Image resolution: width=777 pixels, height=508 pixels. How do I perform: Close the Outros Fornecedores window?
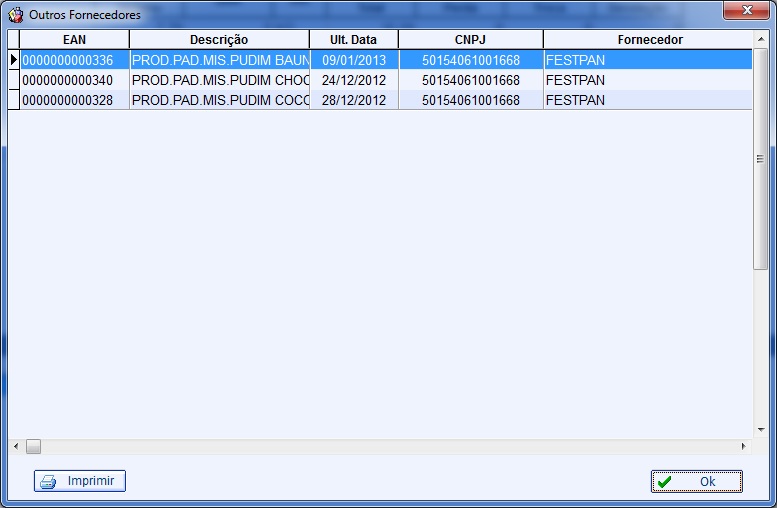pyautogui.click(x=747, y=10)
